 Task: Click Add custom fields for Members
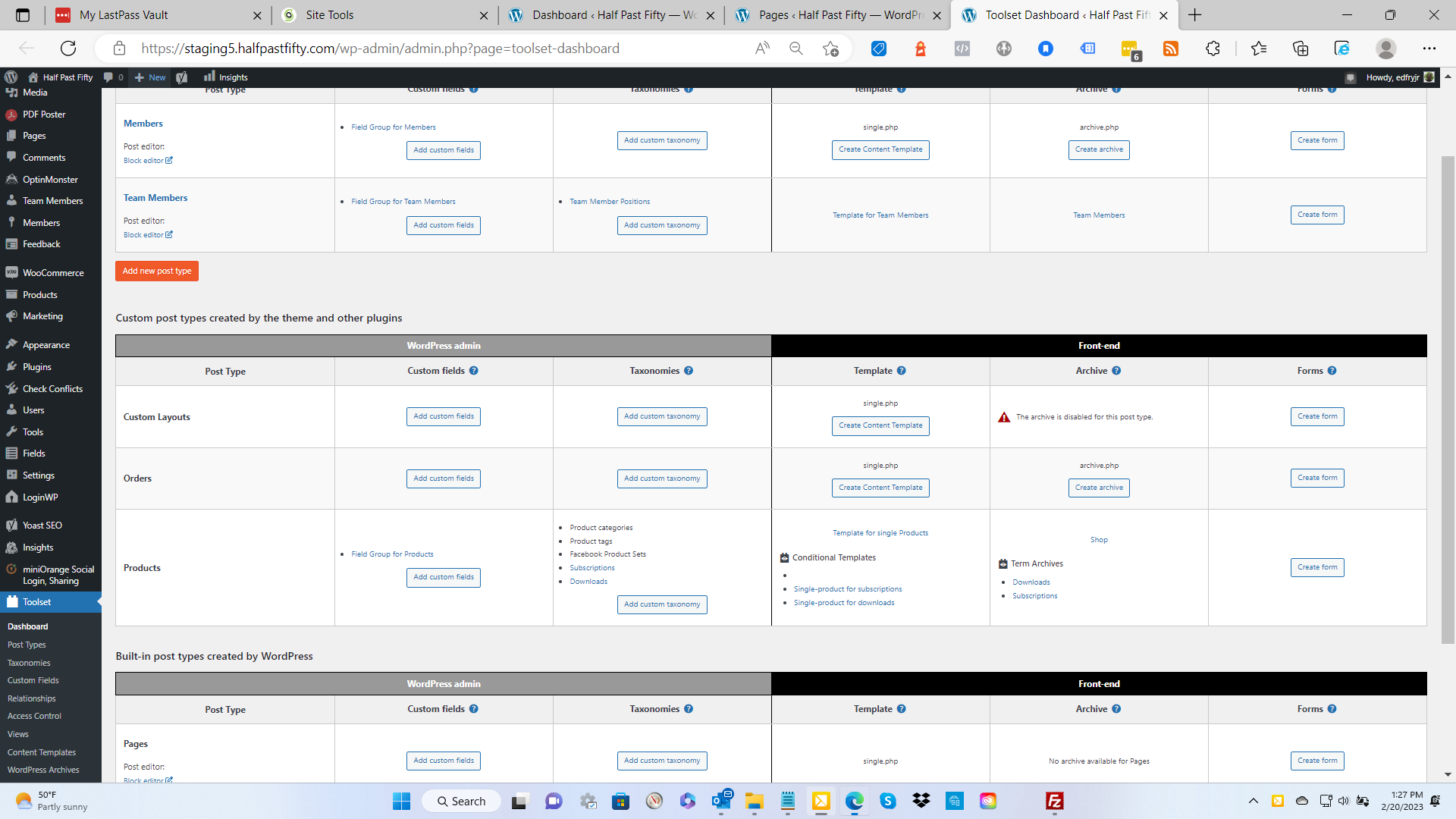click(444, 150)
